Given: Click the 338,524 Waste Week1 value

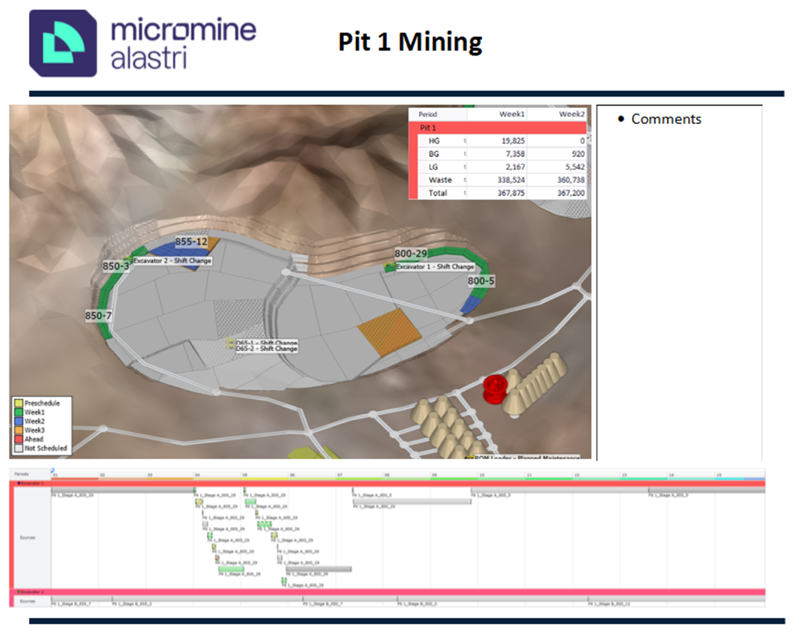Looking at the screenshot, I should (511, 180).
